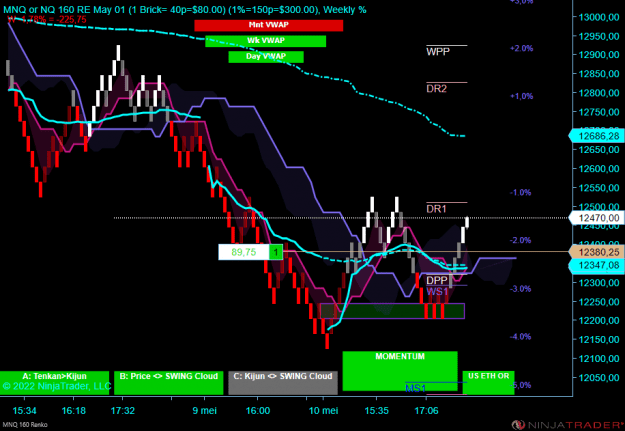Click the 16:18 time axis label

(x=73, y=410)
